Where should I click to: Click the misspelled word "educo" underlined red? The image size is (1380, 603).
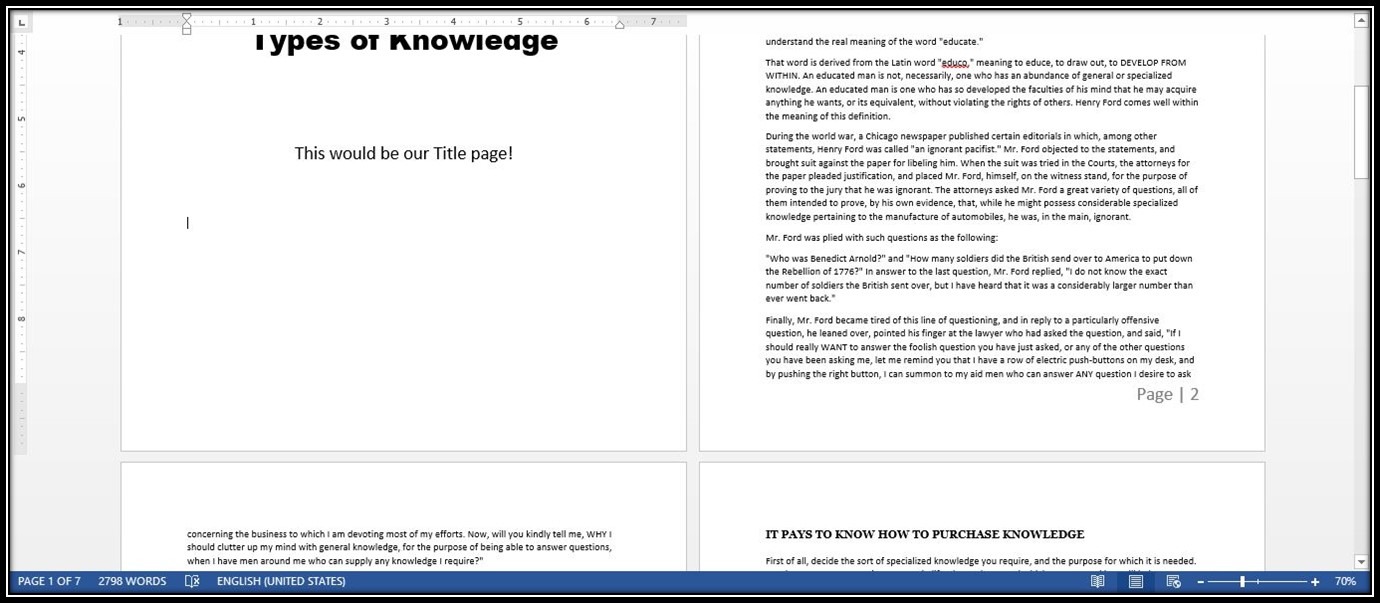956,63
